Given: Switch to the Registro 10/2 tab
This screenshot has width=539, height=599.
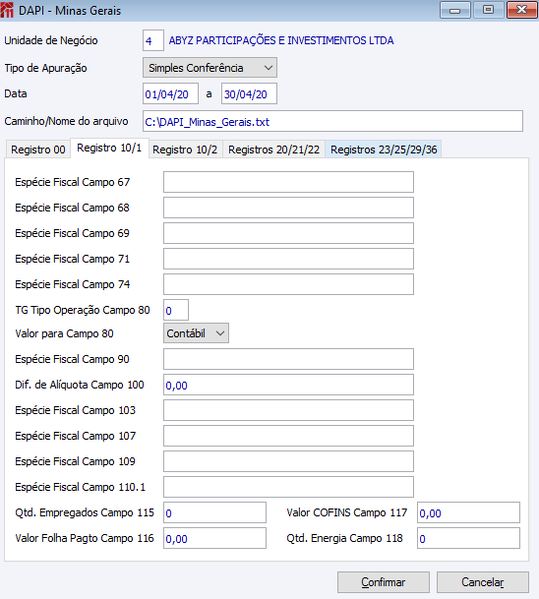Looking at the screenshot, I should pyautogui.click(x=185, y=149).
